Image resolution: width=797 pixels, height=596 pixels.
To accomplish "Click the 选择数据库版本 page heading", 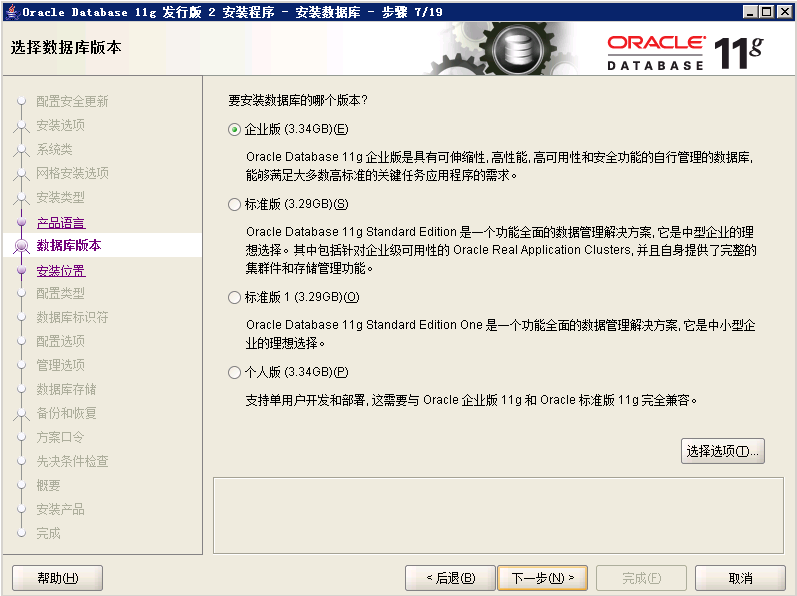I will click(x=66, y=48).
